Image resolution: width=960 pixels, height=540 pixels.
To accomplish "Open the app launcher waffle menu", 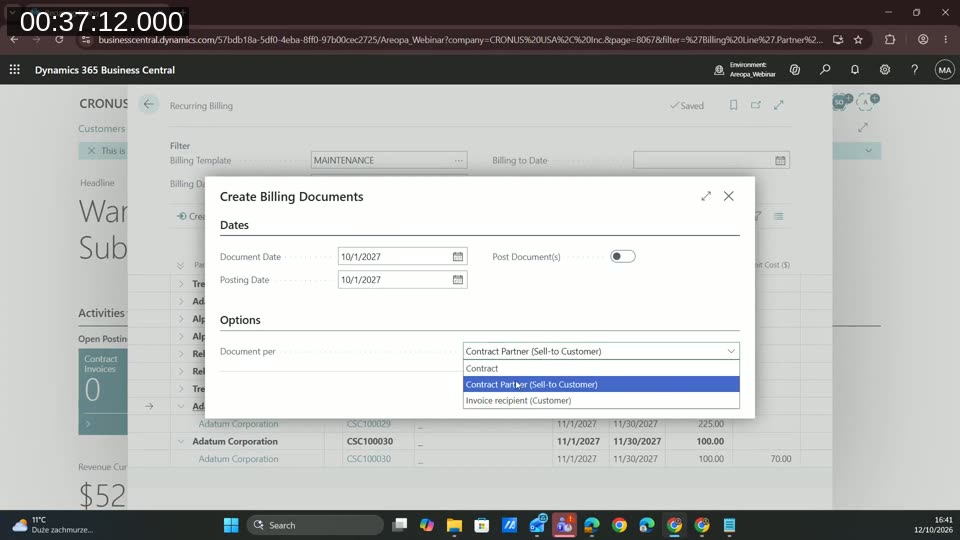I will [15, 70].
